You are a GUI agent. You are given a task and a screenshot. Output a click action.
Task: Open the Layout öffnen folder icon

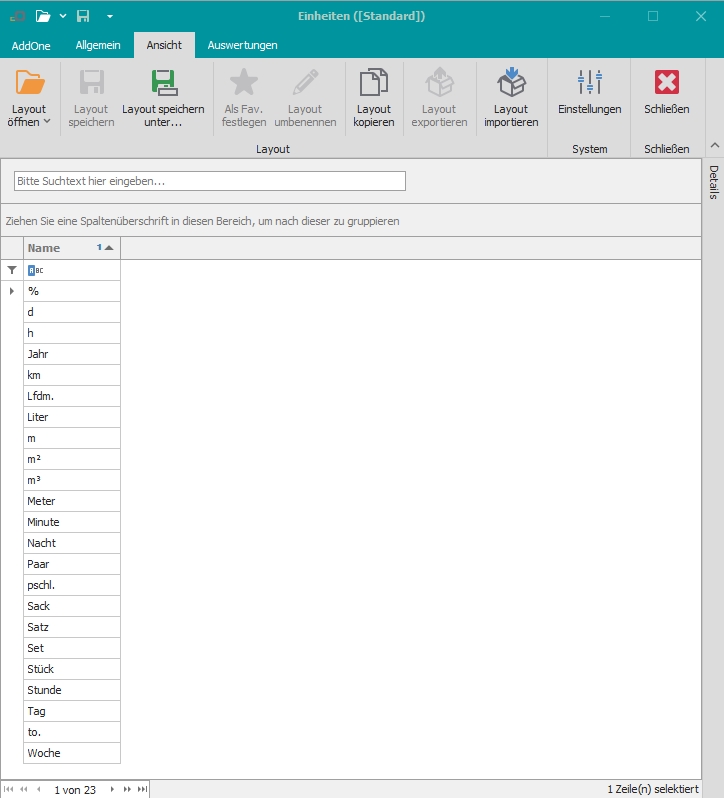pos(30,84)
